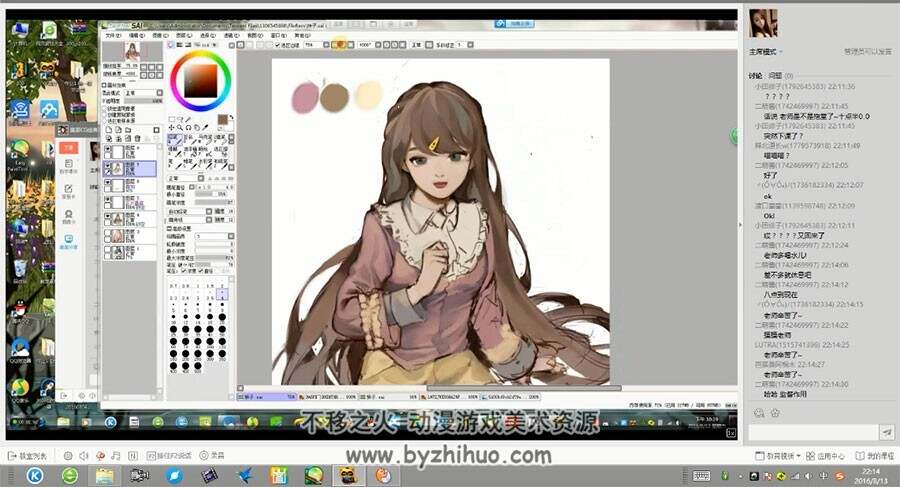Screen dimensions: 900x487
Task: Toggle the pressure 浓度 checkbox
Action: 183,270
